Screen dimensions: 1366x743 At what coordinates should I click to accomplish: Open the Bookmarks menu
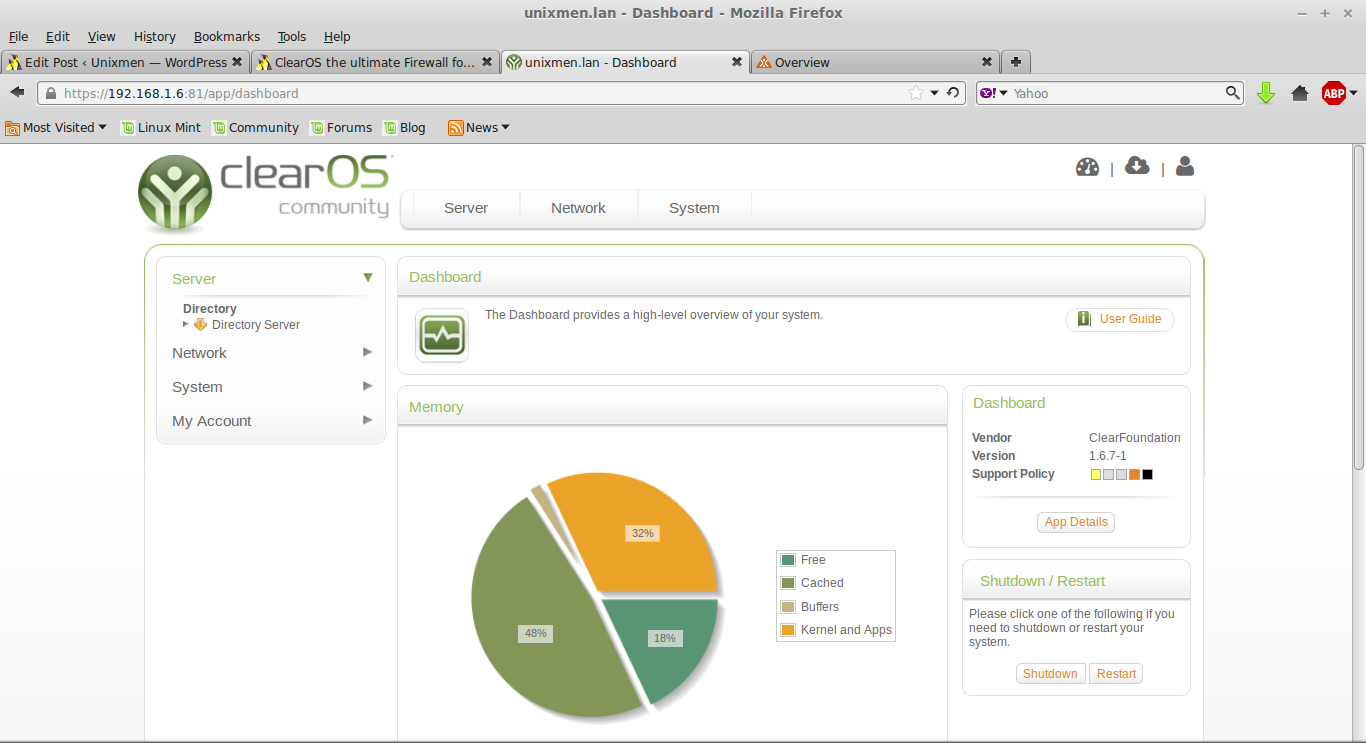click(227, 36)
